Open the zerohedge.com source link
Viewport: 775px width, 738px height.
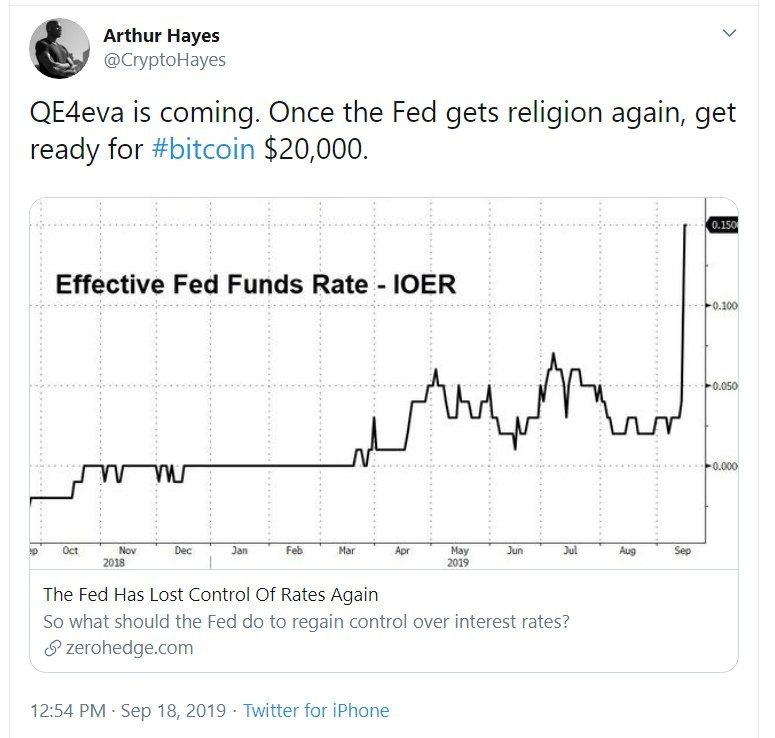coord(129,648)
